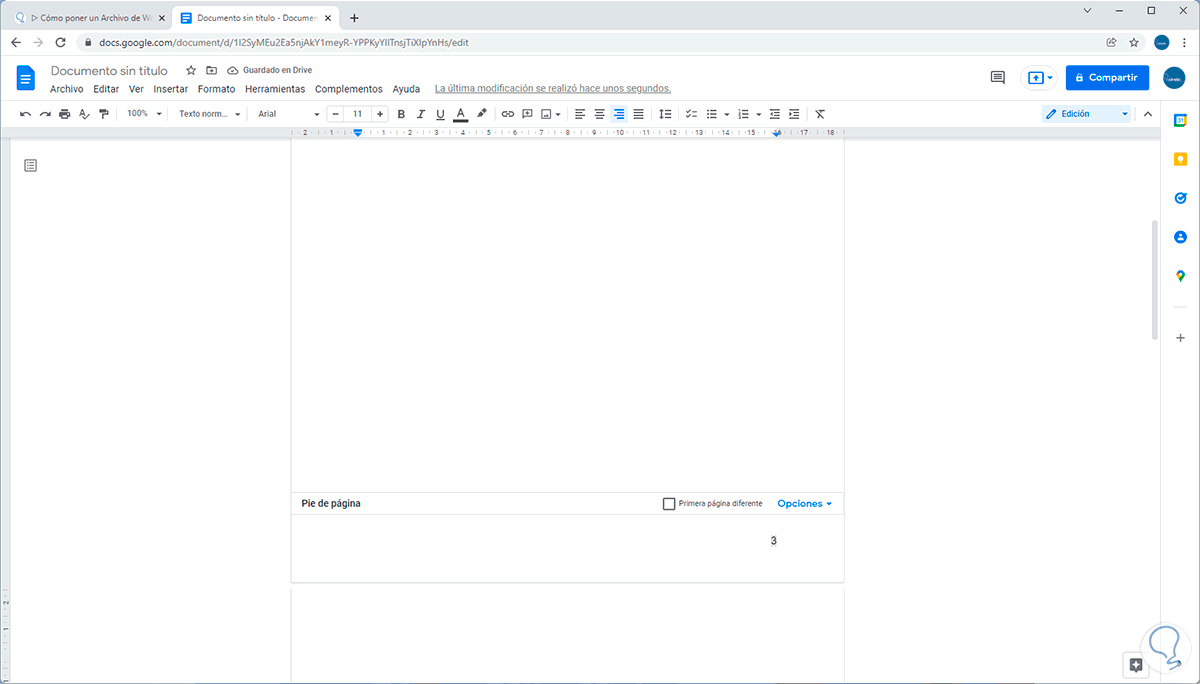The width and height of the screenshot is (1200, 684).
Task: Decrease font size with minus button
Action: tap(335, 114)
